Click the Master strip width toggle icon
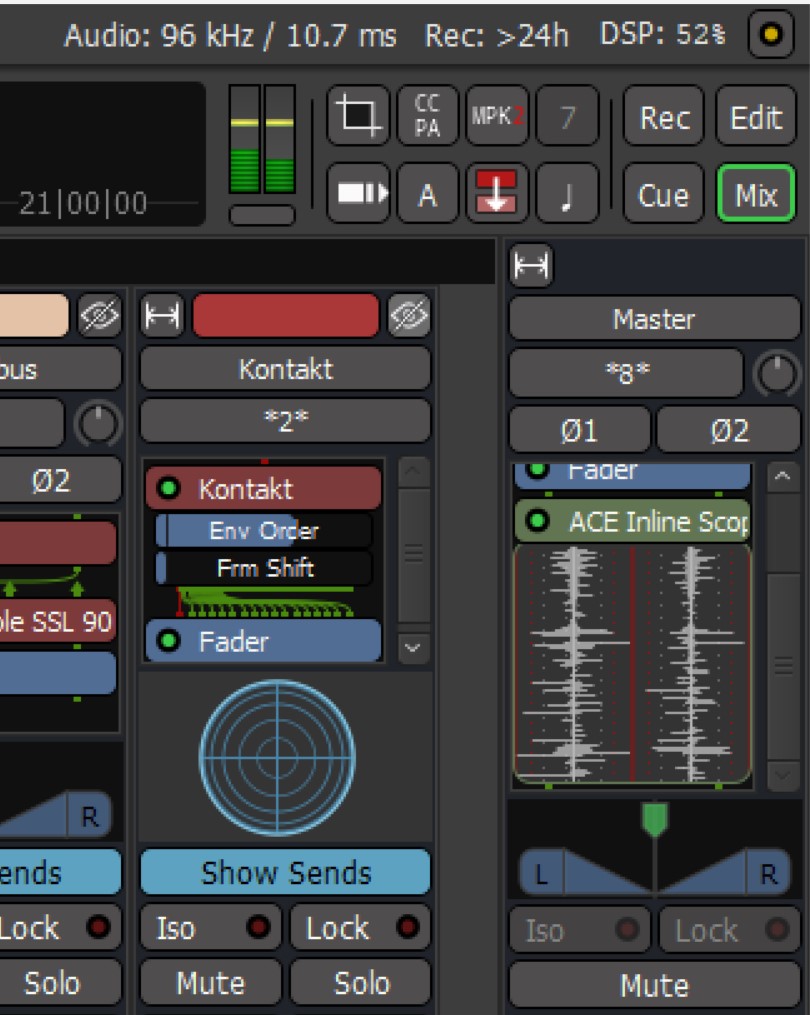This screenshot has width=810, height=1015. 531,265
